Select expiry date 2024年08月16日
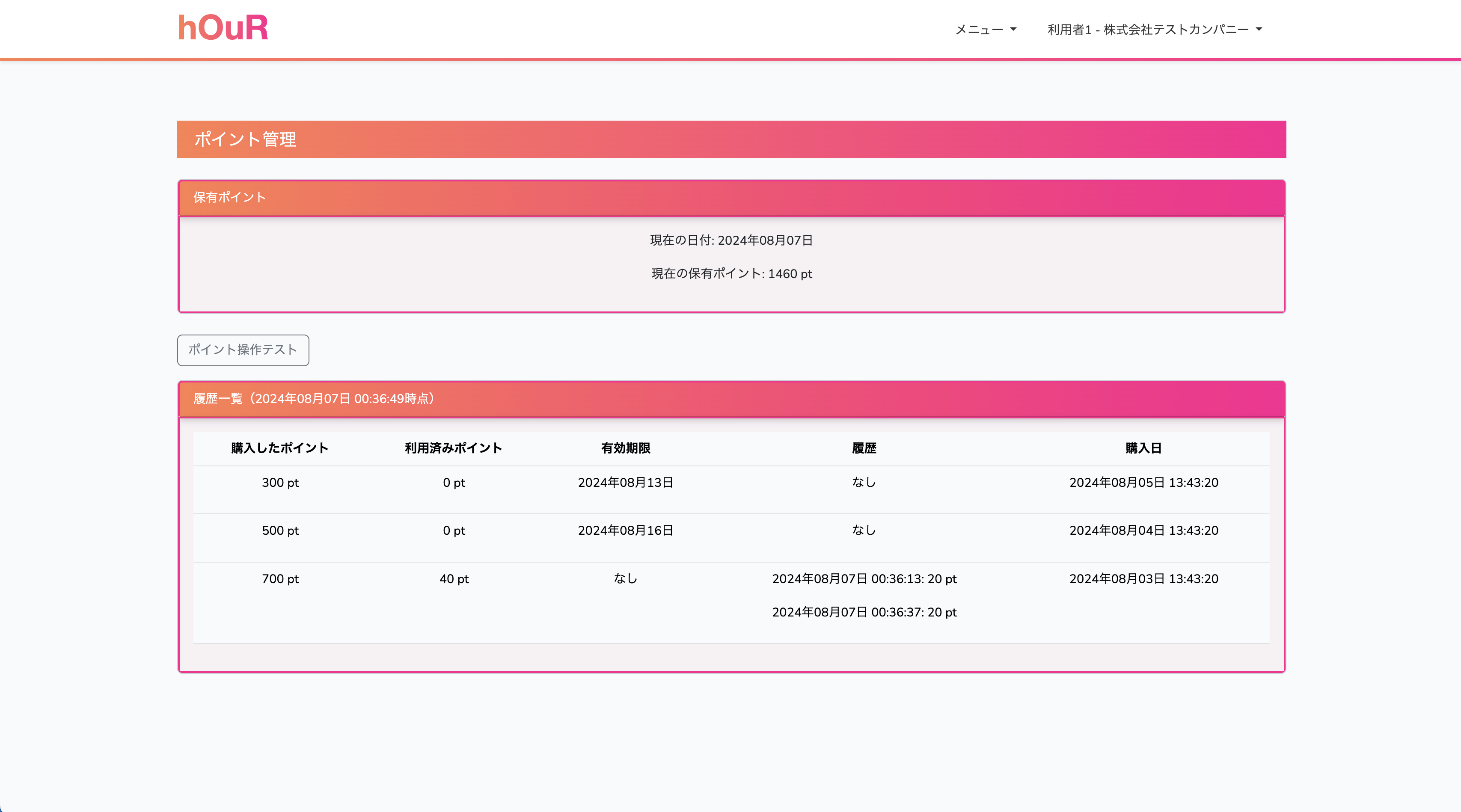Viewport: 1461px width, 812px height. (x=626, y=531)
